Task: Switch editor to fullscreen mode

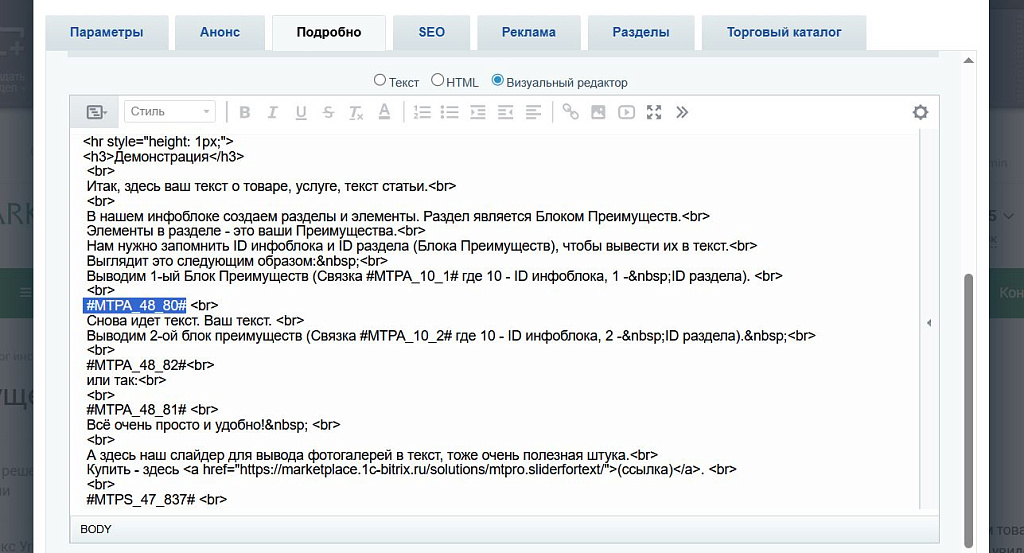Action: click(654, 112)
